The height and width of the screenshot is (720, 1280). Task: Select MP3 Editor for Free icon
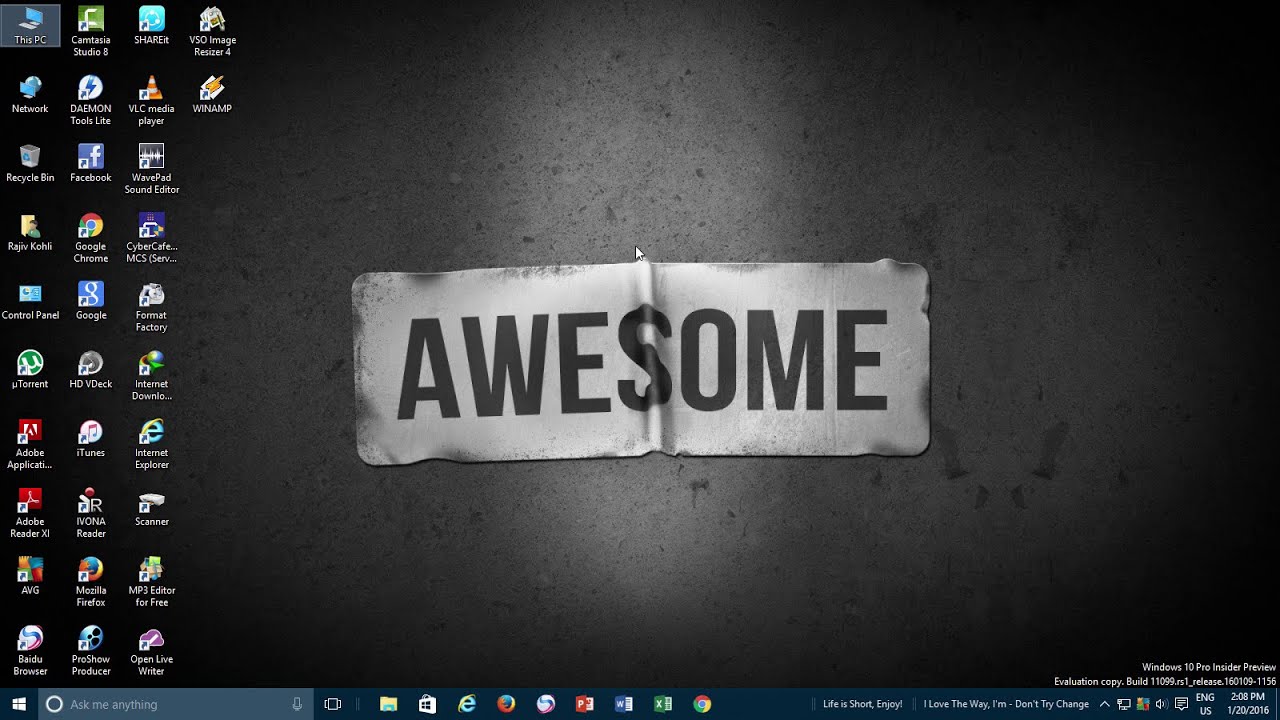[x=151, y=582]
